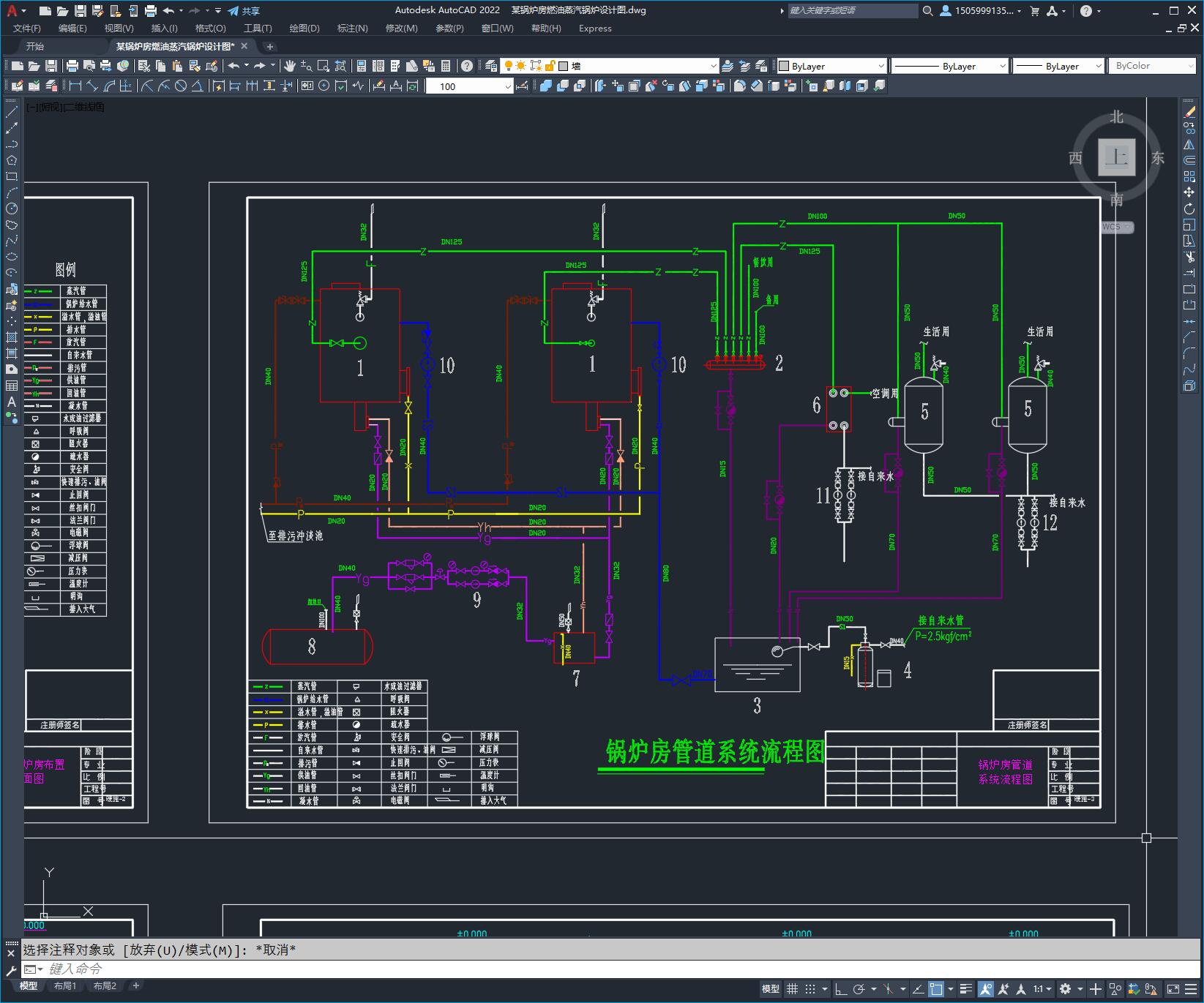1204x1003 pixels.
Task: Toggle polar tracking in the status bar
Action: click(x=859, y=989)
